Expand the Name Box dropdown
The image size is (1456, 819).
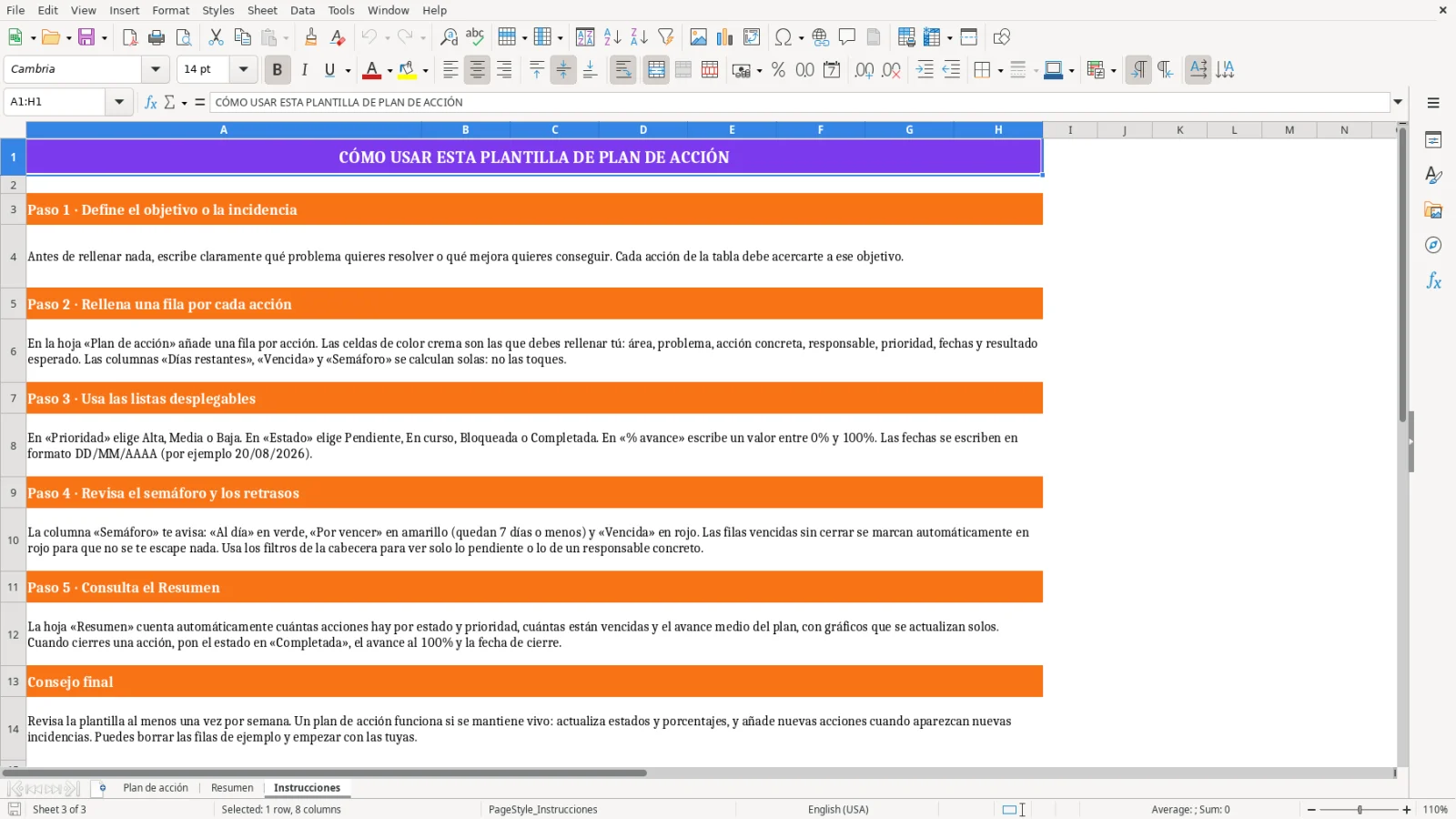click(119, 102)
